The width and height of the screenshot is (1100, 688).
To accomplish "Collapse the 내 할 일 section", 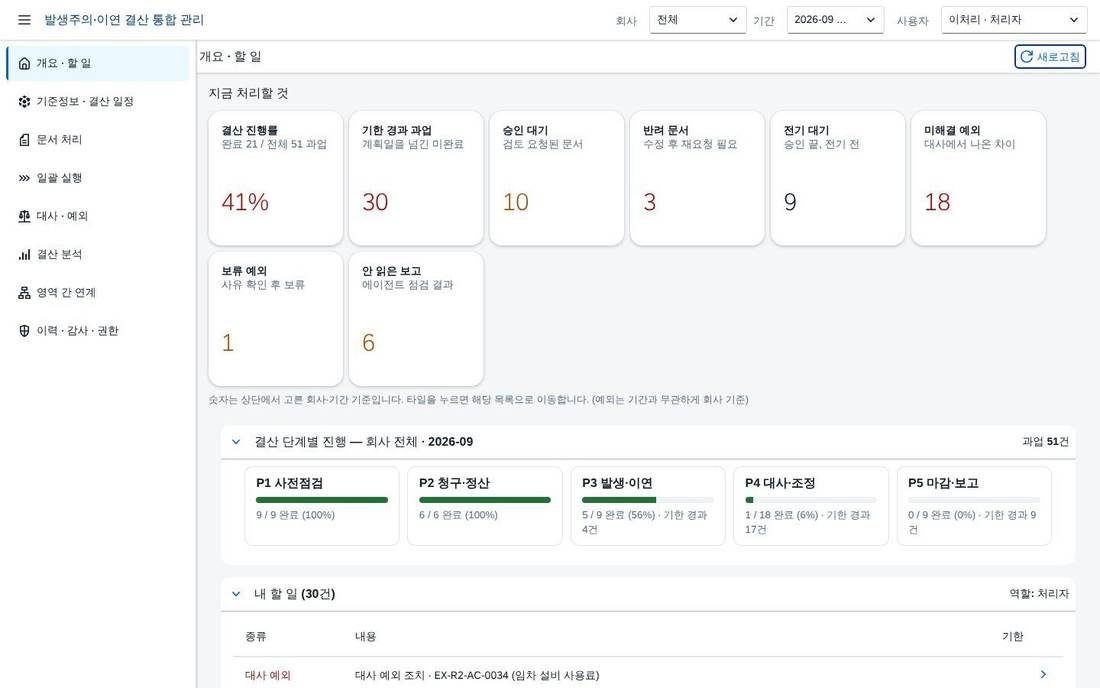I will coord(236,594).
